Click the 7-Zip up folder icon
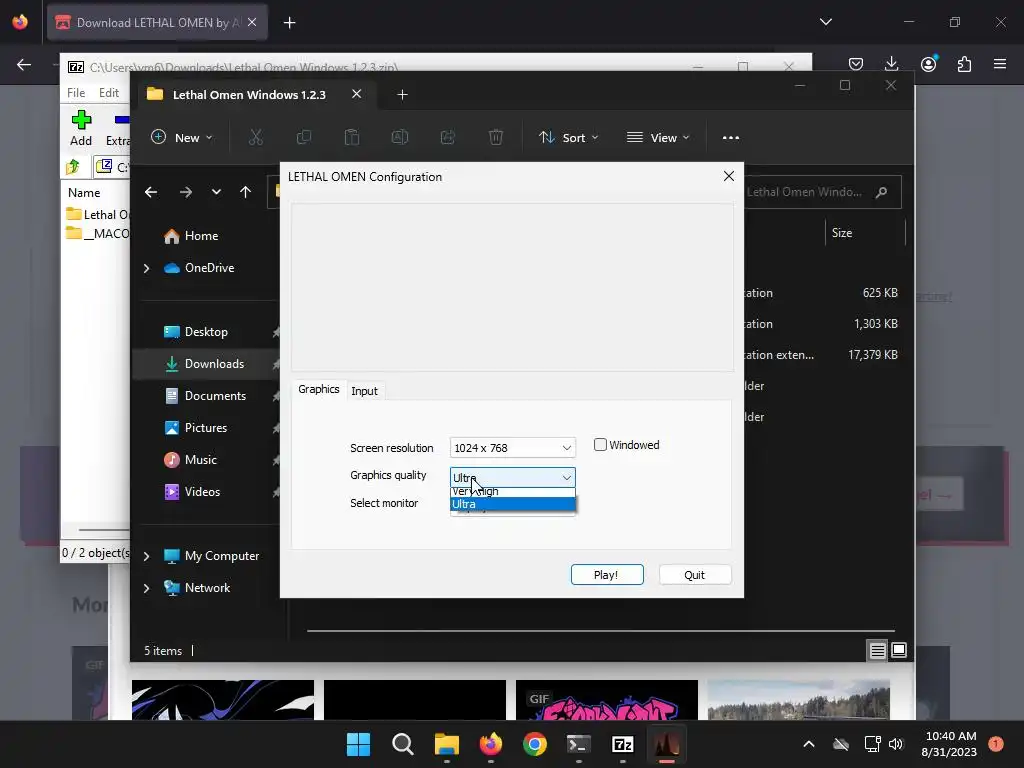 click(73, 167)
